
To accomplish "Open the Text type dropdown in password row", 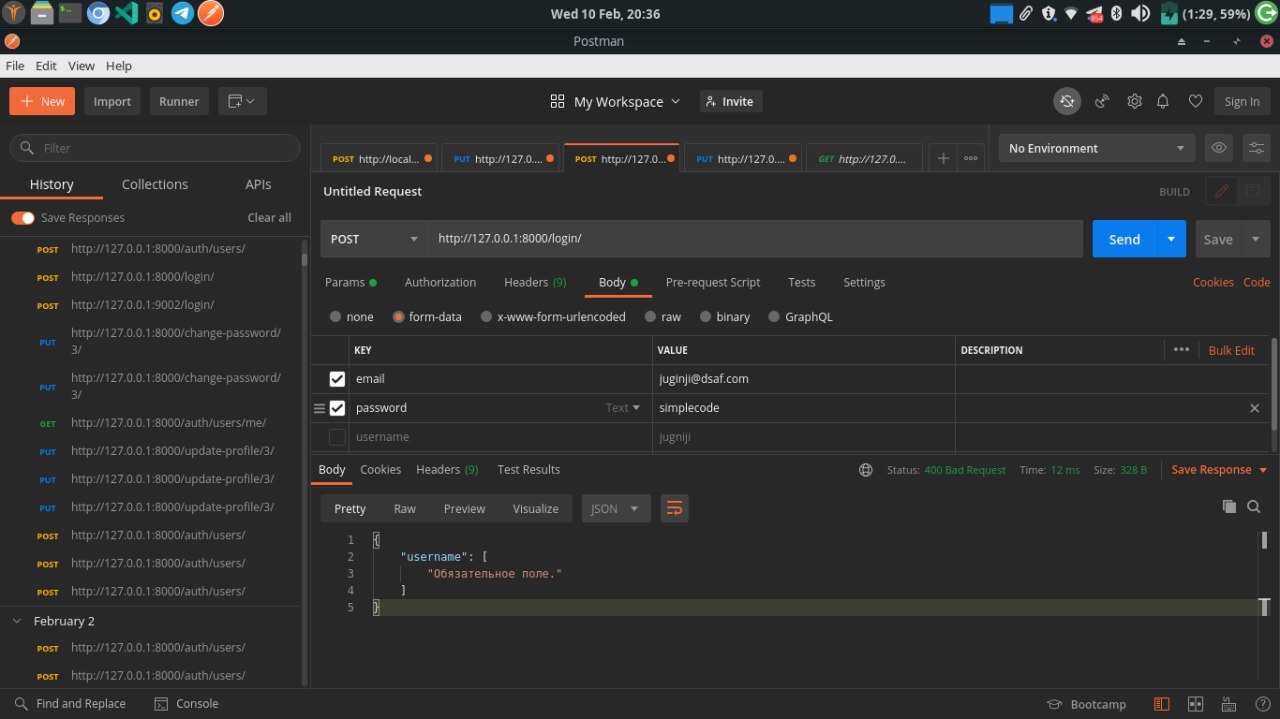I will click(x=623, y=408).
